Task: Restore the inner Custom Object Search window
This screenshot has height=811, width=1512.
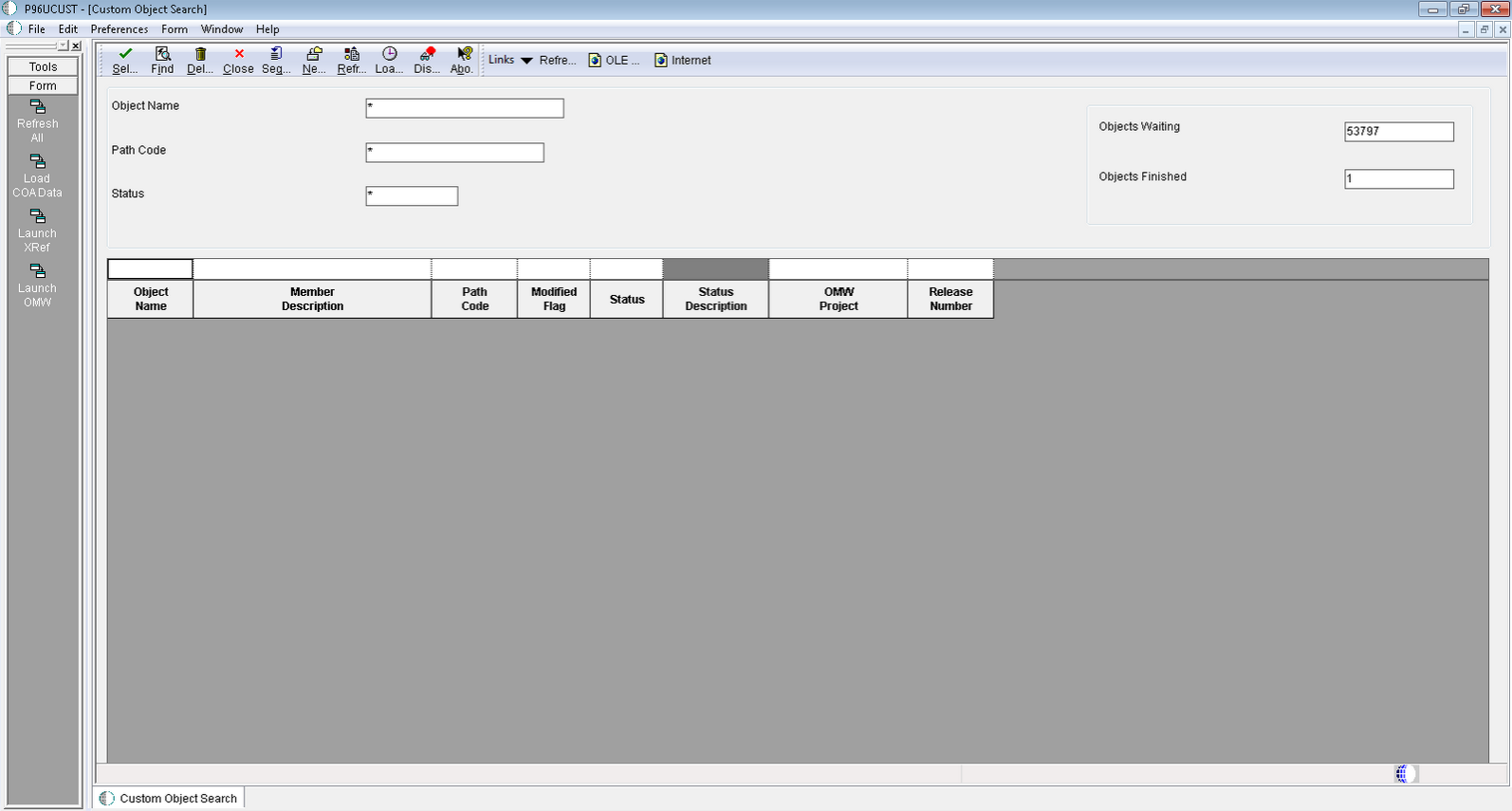Action: 1484,29
